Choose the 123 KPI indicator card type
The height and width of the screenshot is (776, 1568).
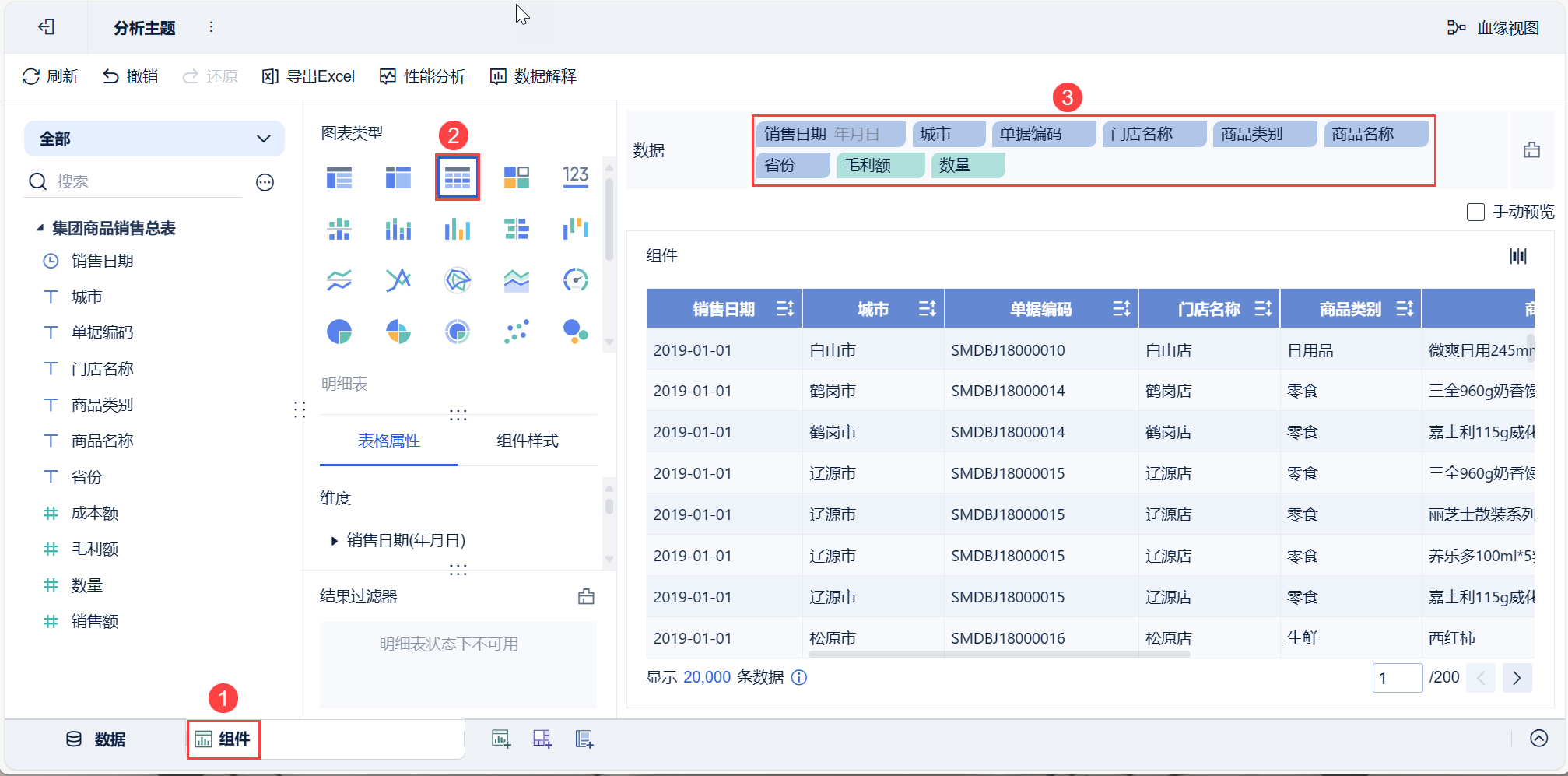pos(576,176)
